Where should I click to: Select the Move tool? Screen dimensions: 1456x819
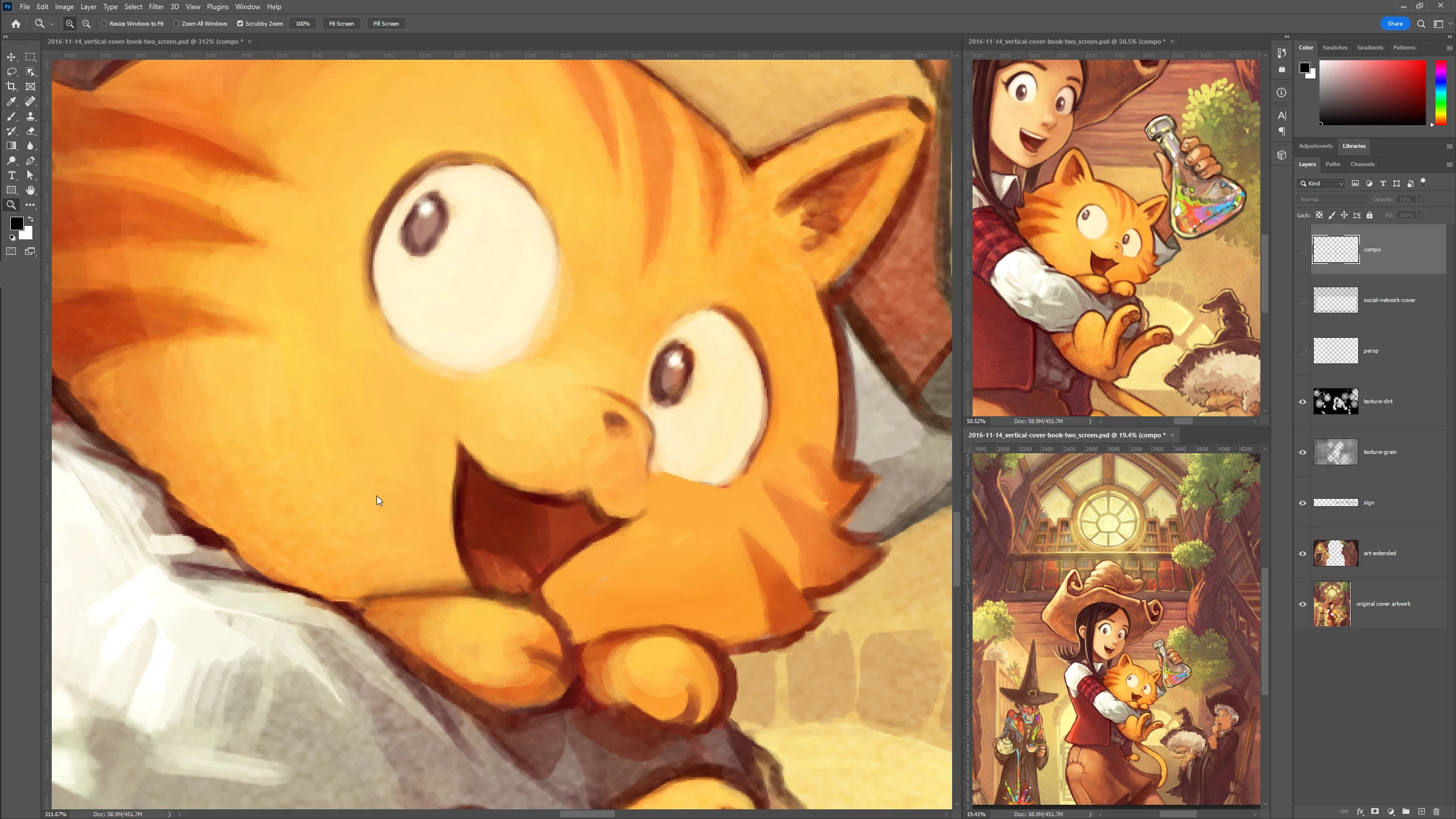11,57
